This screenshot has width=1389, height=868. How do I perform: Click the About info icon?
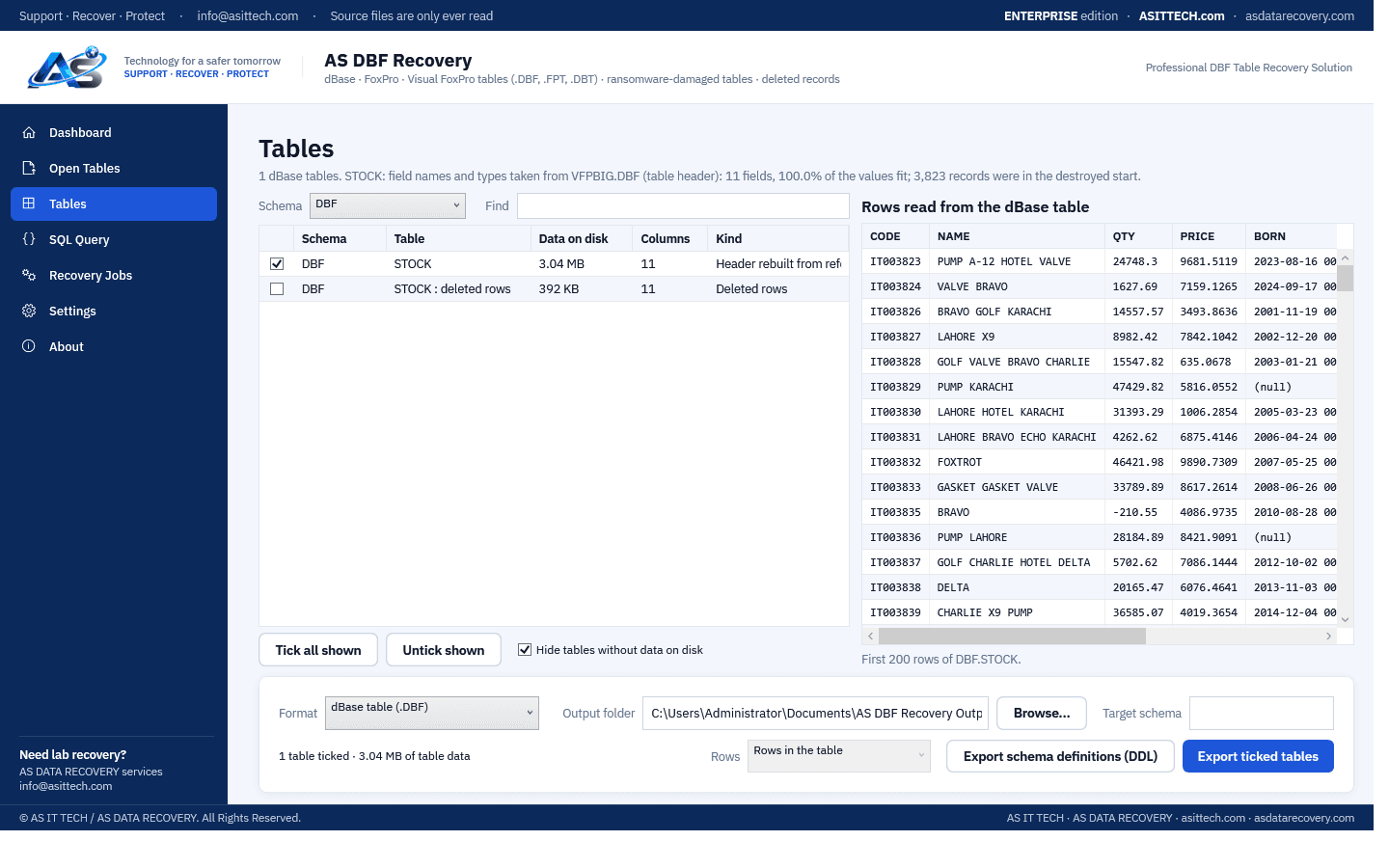click(29, 346)
